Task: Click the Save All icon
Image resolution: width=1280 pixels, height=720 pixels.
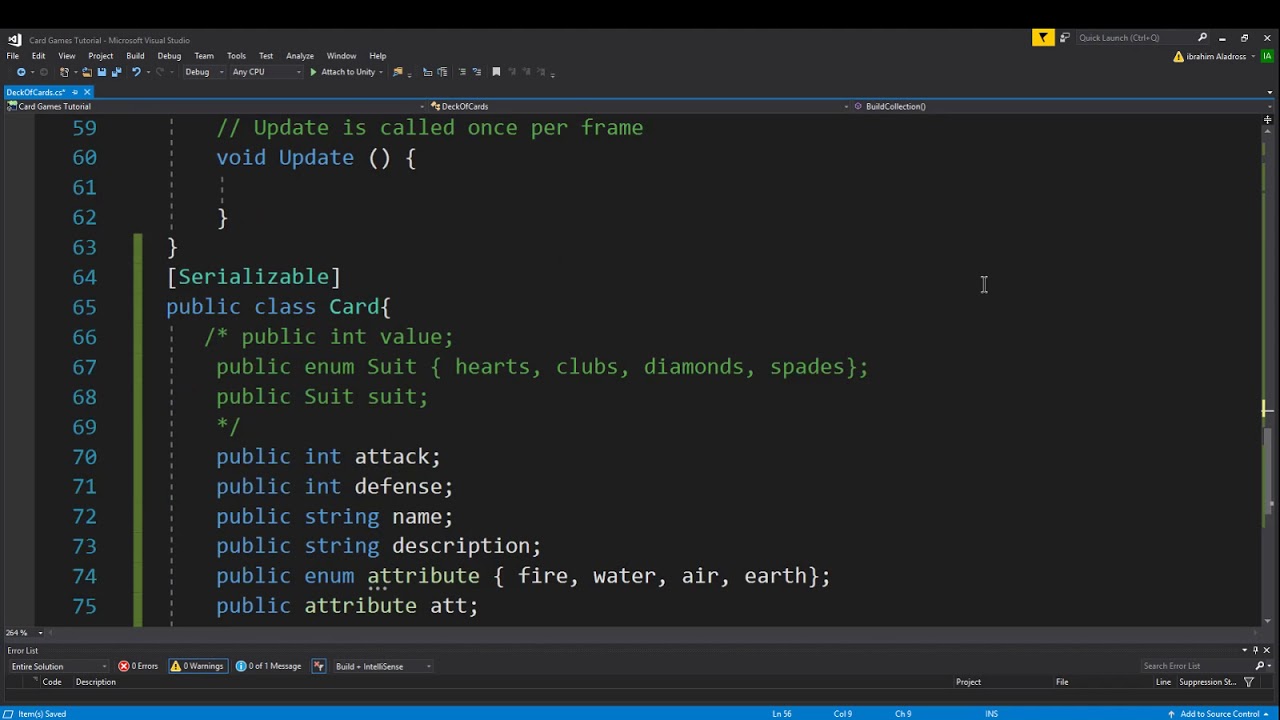Action: pyautogui.click(x=117, y=72)
